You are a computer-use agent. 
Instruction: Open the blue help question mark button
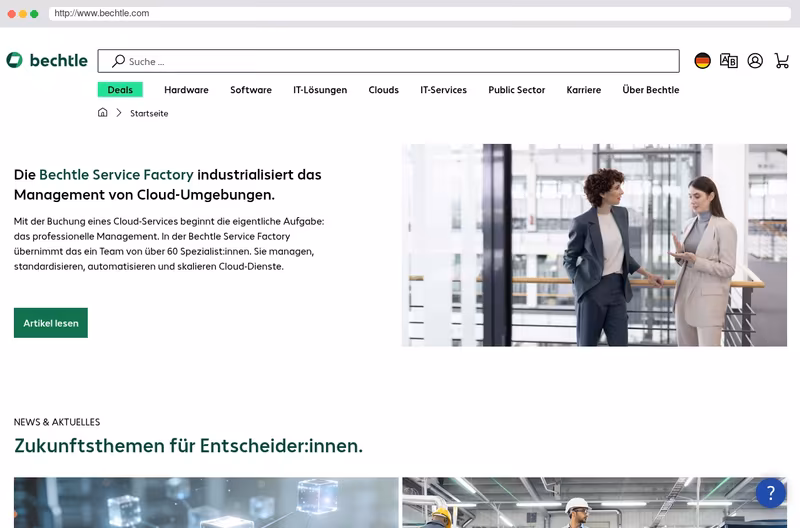pos(770,493)
